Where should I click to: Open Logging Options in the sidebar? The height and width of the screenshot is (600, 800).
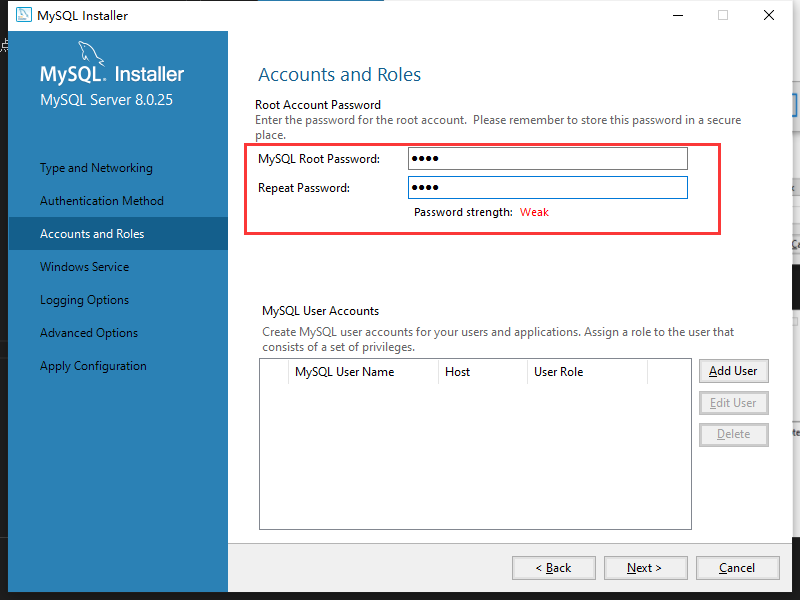point(84,300)
